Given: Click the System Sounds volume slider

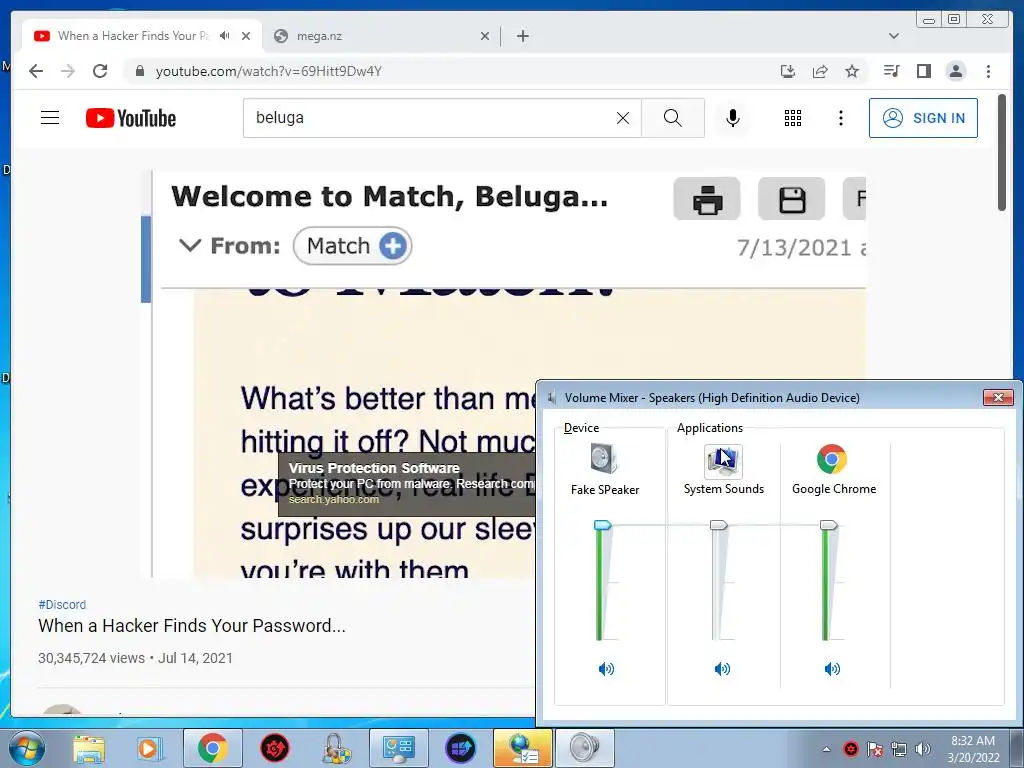Looking at the screenshot, I should tap(718, 525).
